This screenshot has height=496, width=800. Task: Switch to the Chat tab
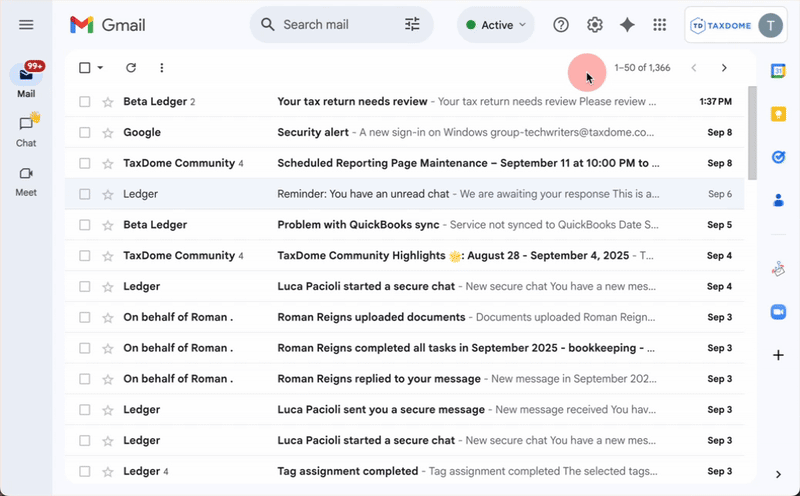[x=26, y=129]
